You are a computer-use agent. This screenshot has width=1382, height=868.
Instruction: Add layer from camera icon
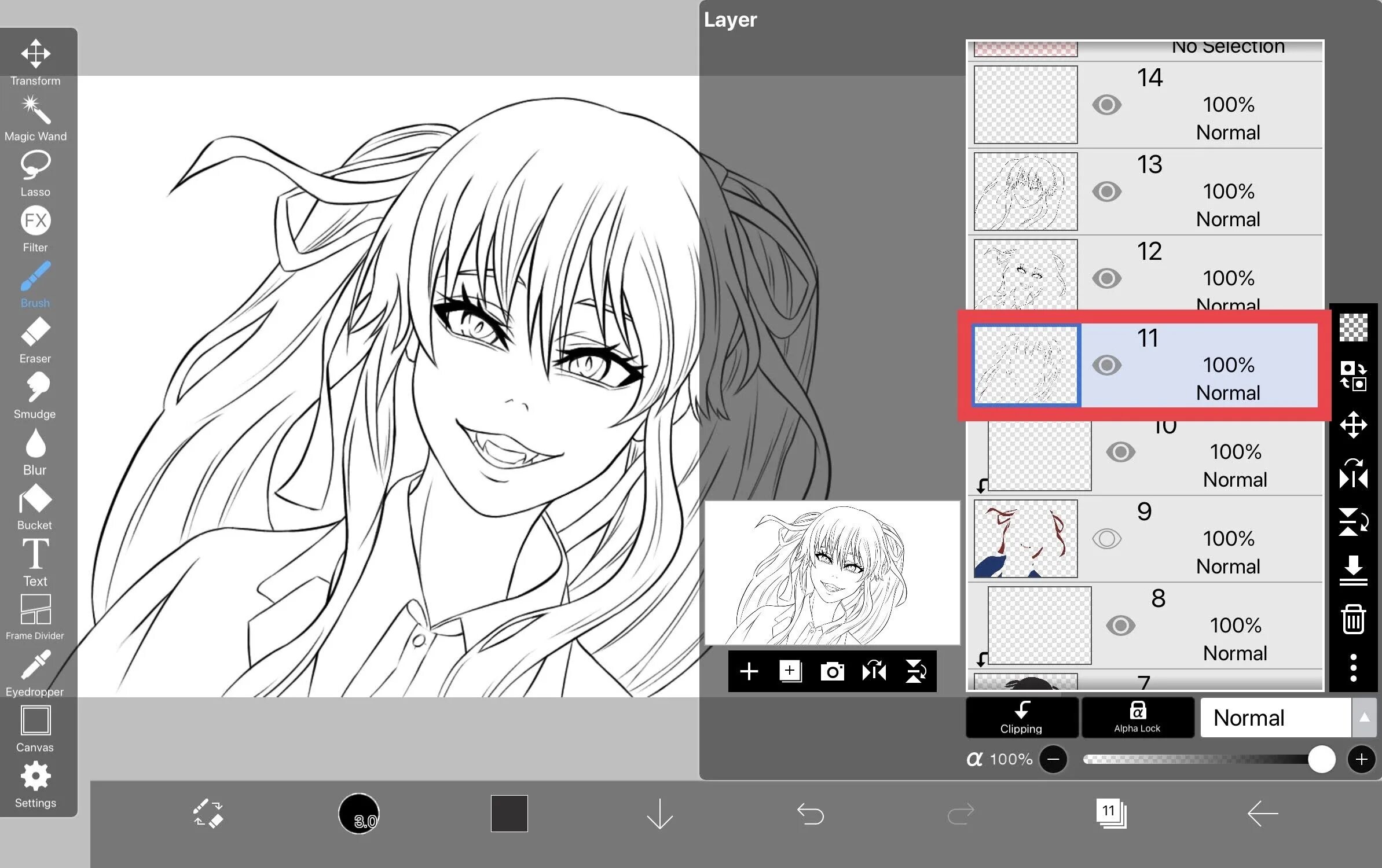click(832, 671)
